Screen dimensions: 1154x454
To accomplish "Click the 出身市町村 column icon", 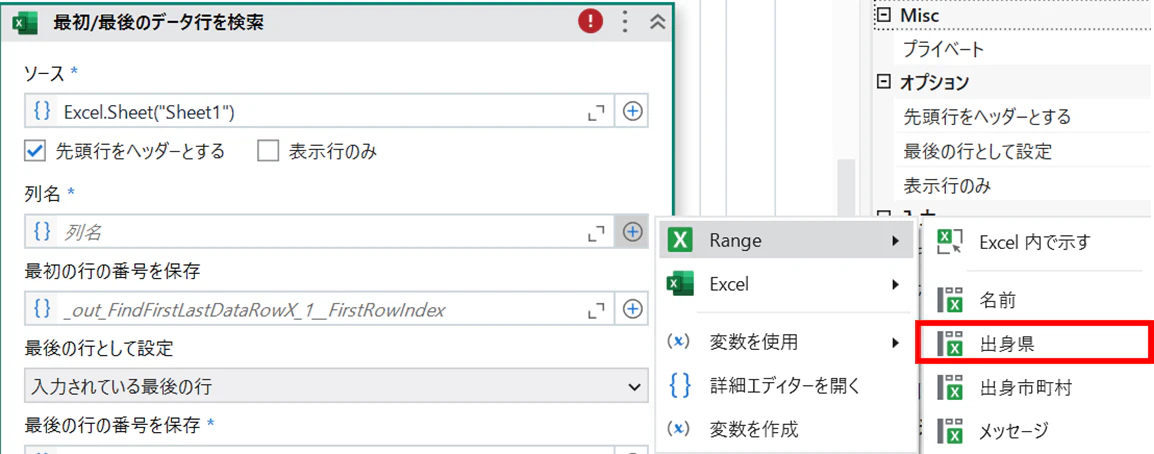I will (950, 386).
